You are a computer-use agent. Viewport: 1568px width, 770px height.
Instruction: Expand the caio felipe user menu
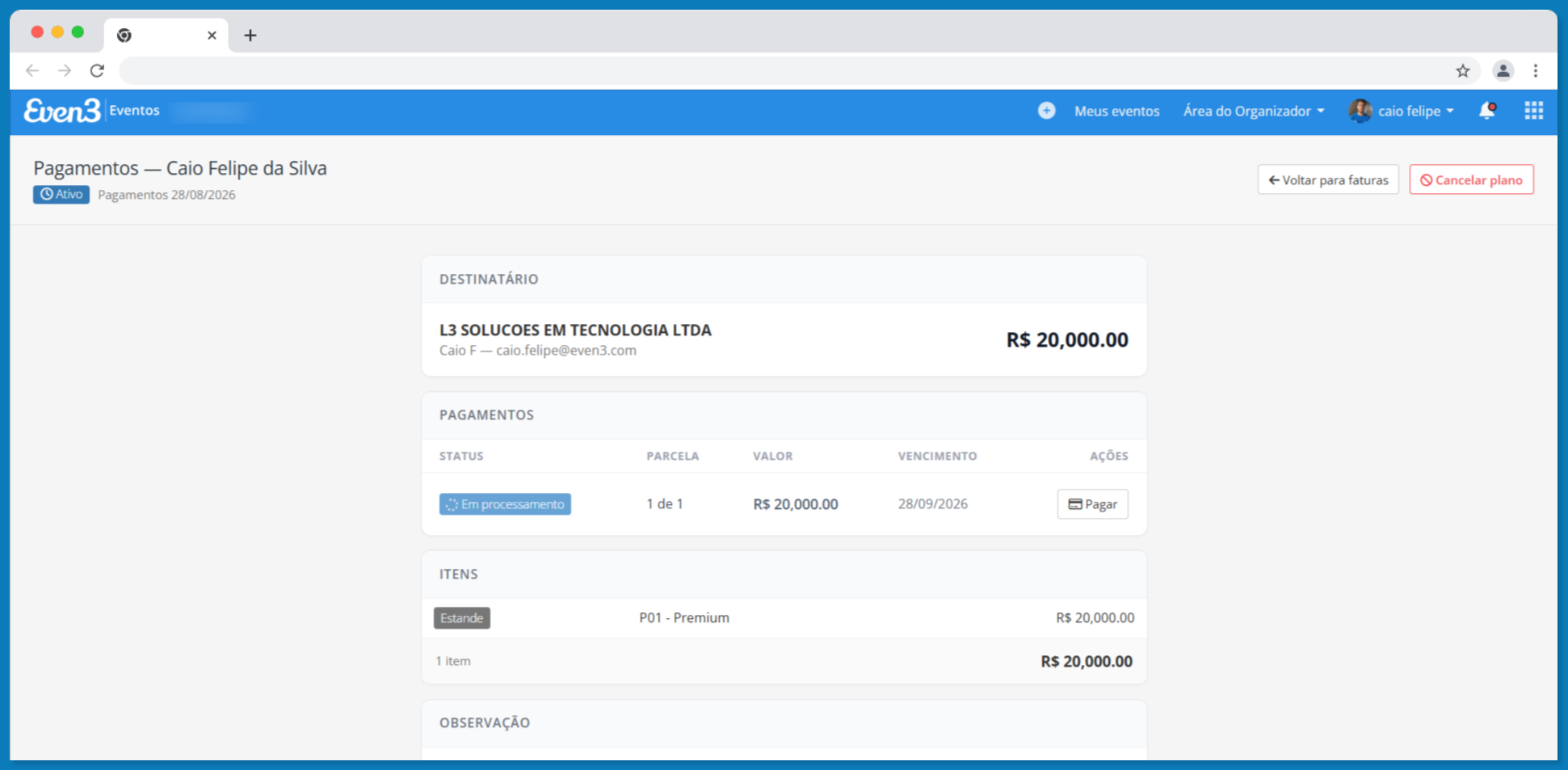(1415, 112)
